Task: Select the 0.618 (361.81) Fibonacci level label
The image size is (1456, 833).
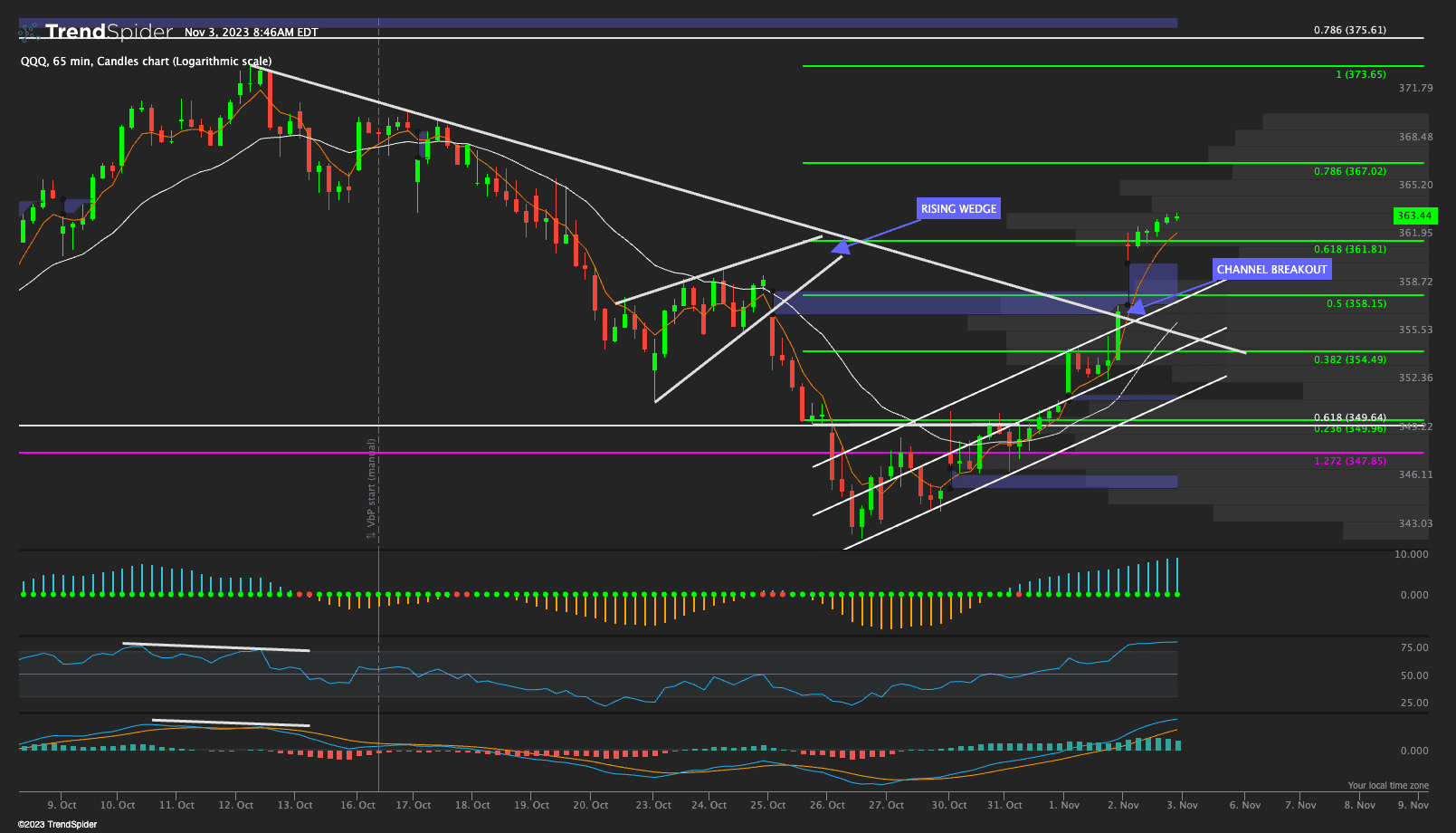Action: pos(1349,249)
